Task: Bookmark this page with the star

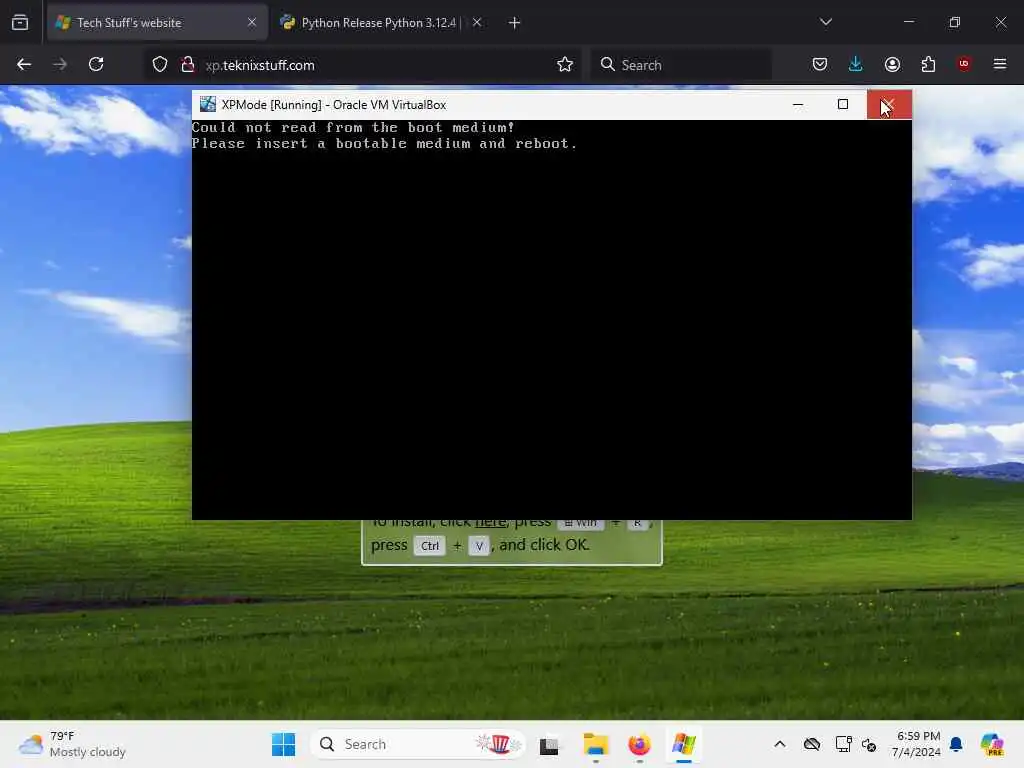Action: tap(565, 64)
